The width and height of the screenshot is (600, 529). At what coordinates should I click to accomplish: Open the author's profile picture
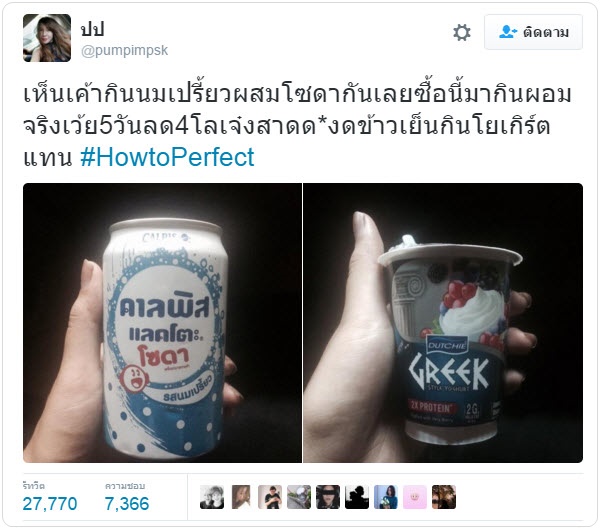click(x=47, y=38)
